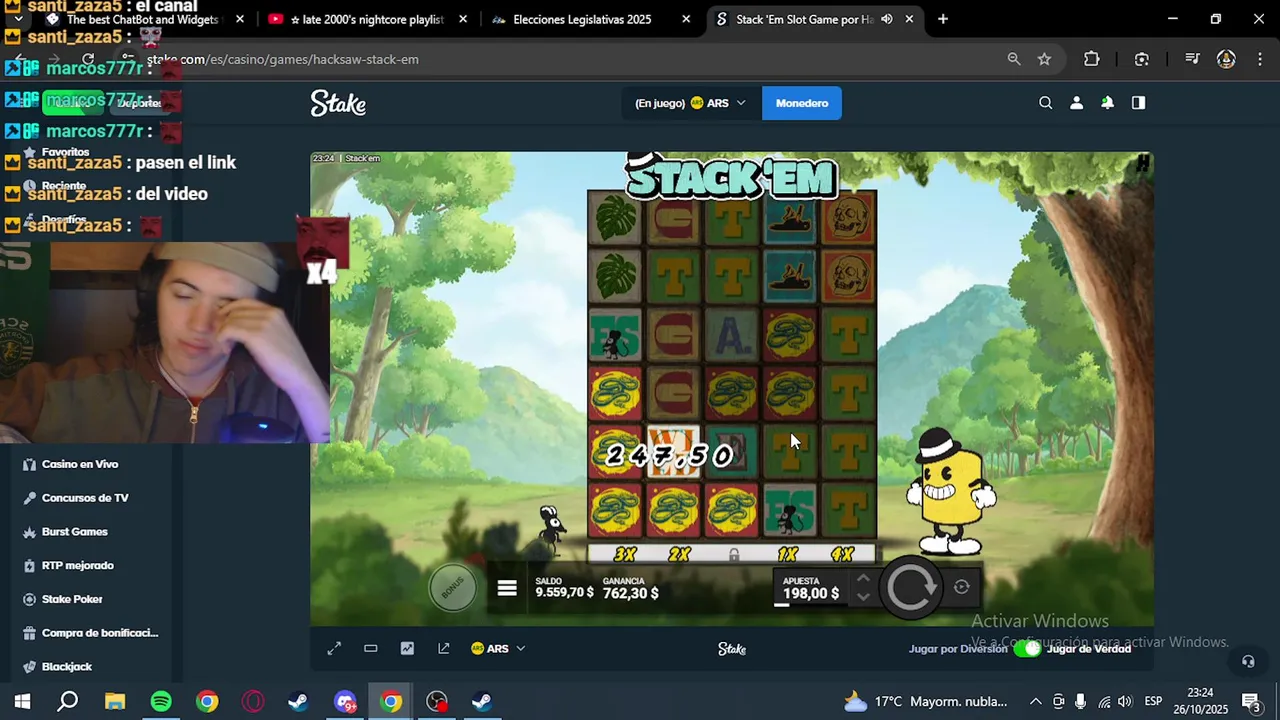Open live support headset icon
Screen dimensions: 1280x720
[x=1248, y=661]
